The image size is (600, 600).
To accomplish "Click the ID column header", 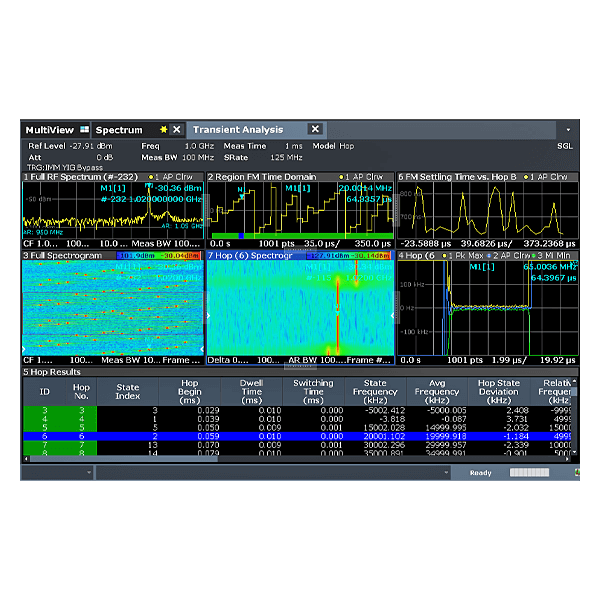I will 44,391.
